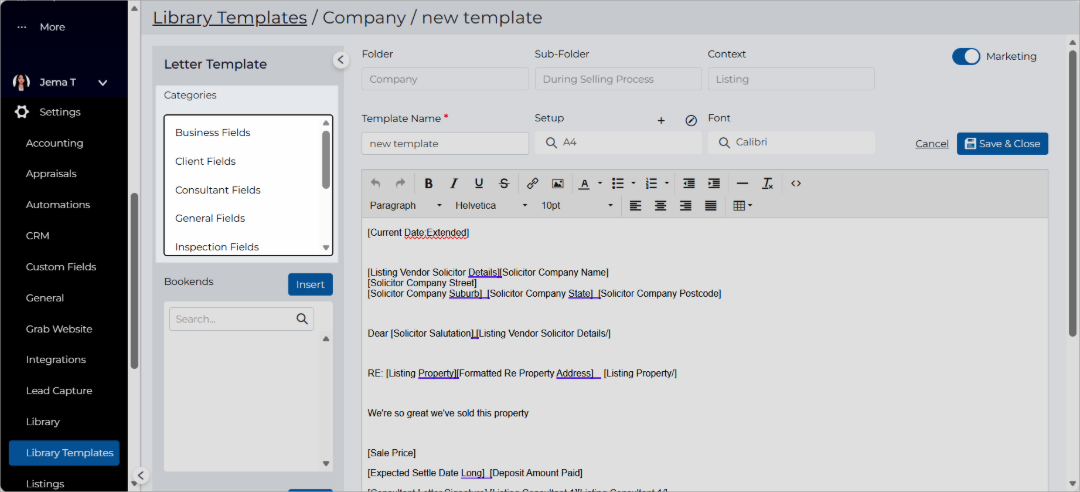The image size is (1080, 492).
Task: Open the Helvetica font family dropdown
Action: (x=491, y=205)
